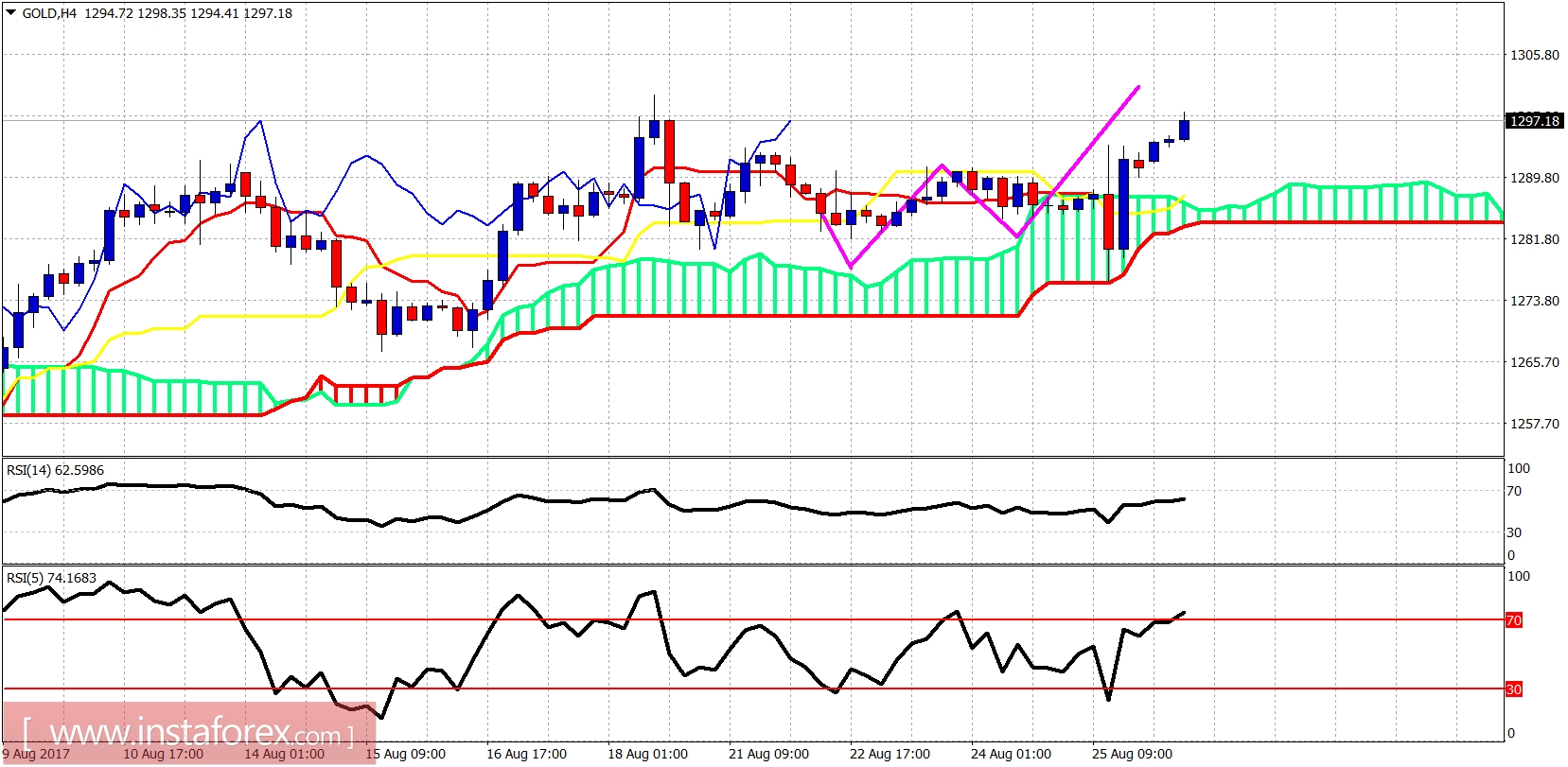Click the 1273.80 price axis label

pos(1534,301)
